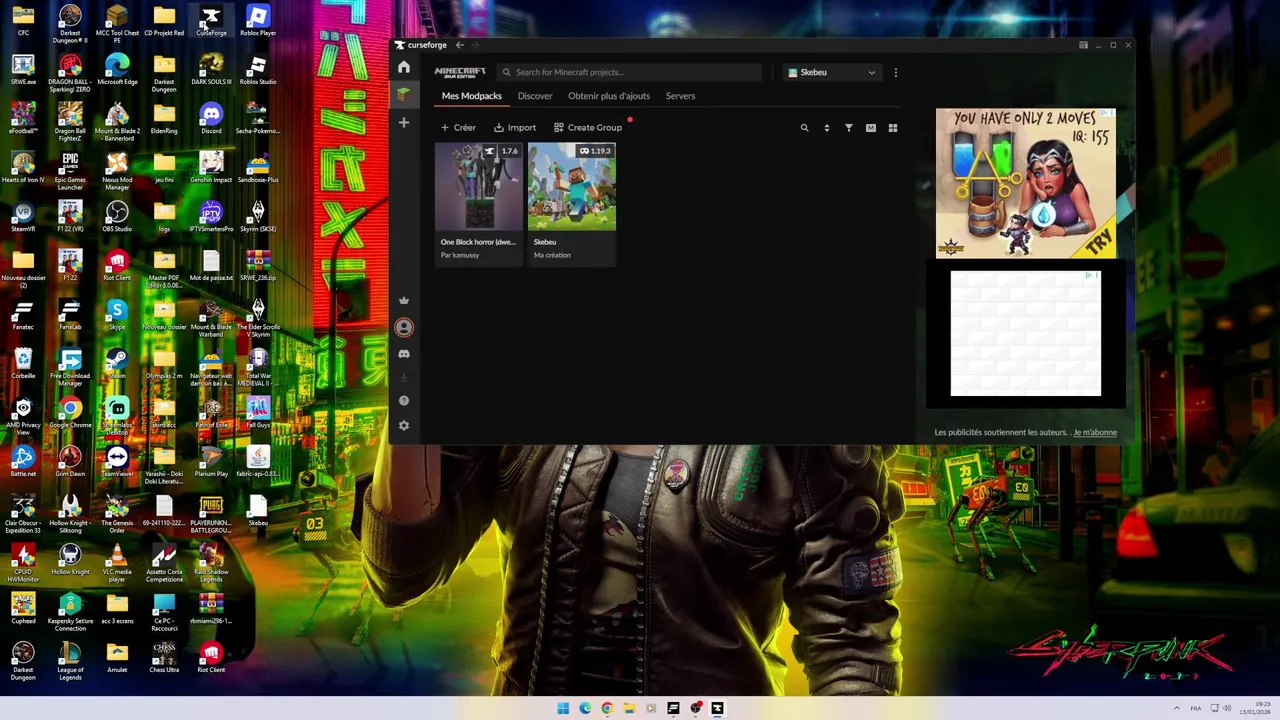Search modpacks with magnifier icon in toolbar

(x=804, y=128)
